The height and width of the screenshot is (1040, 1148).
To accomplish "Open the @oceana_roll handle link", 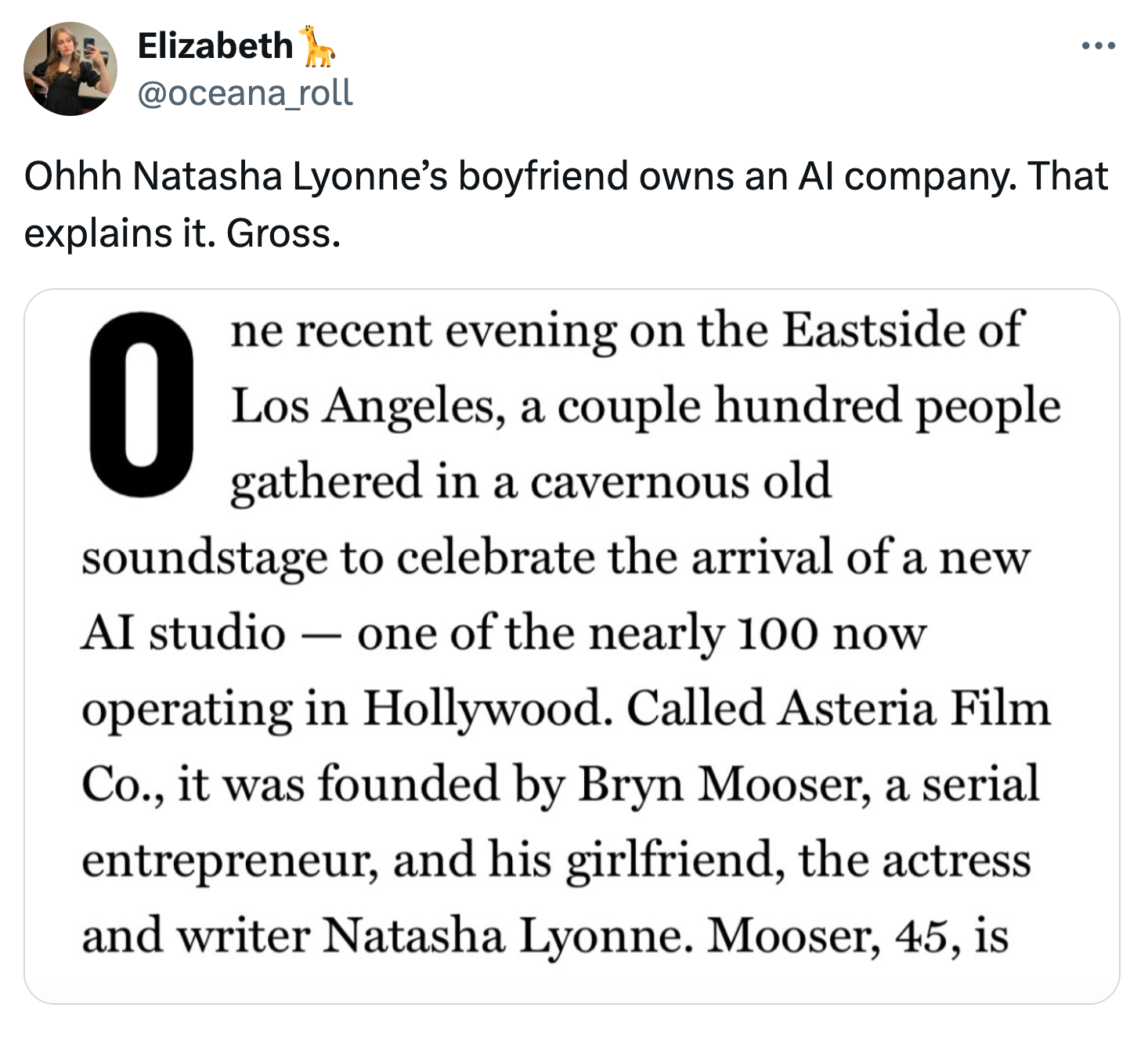I will pos(245,93).
